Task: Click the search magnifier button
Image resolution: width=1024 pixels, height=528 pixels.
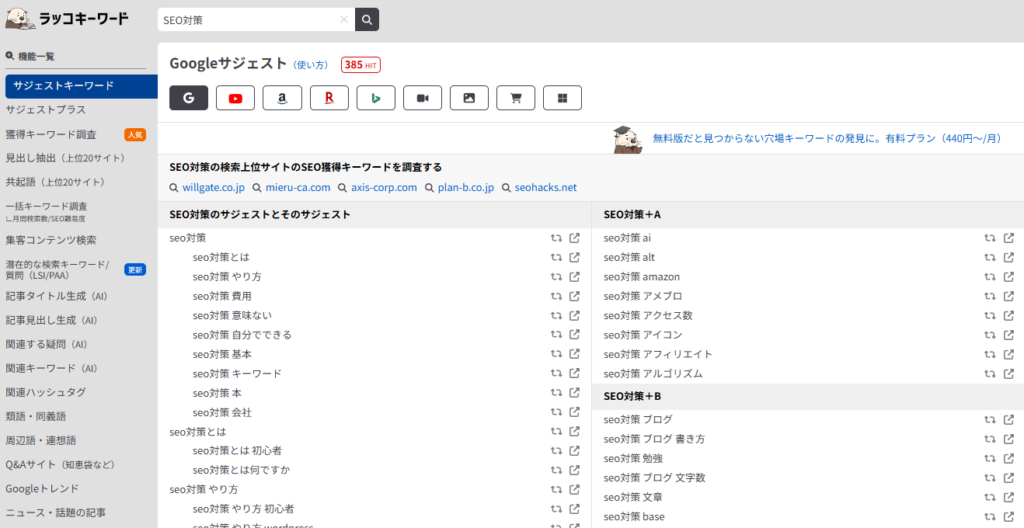Action: pyautogui.click(x=367, y=20)
